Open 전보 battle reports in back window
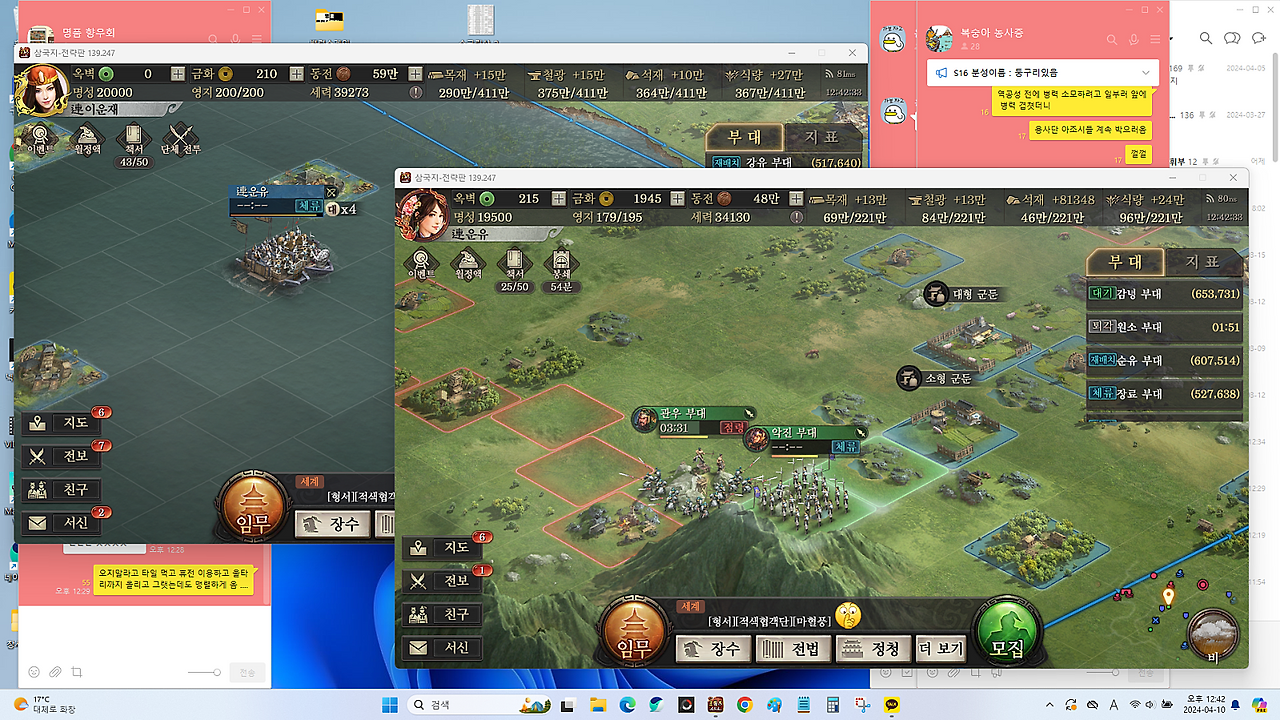 point(63,456)
